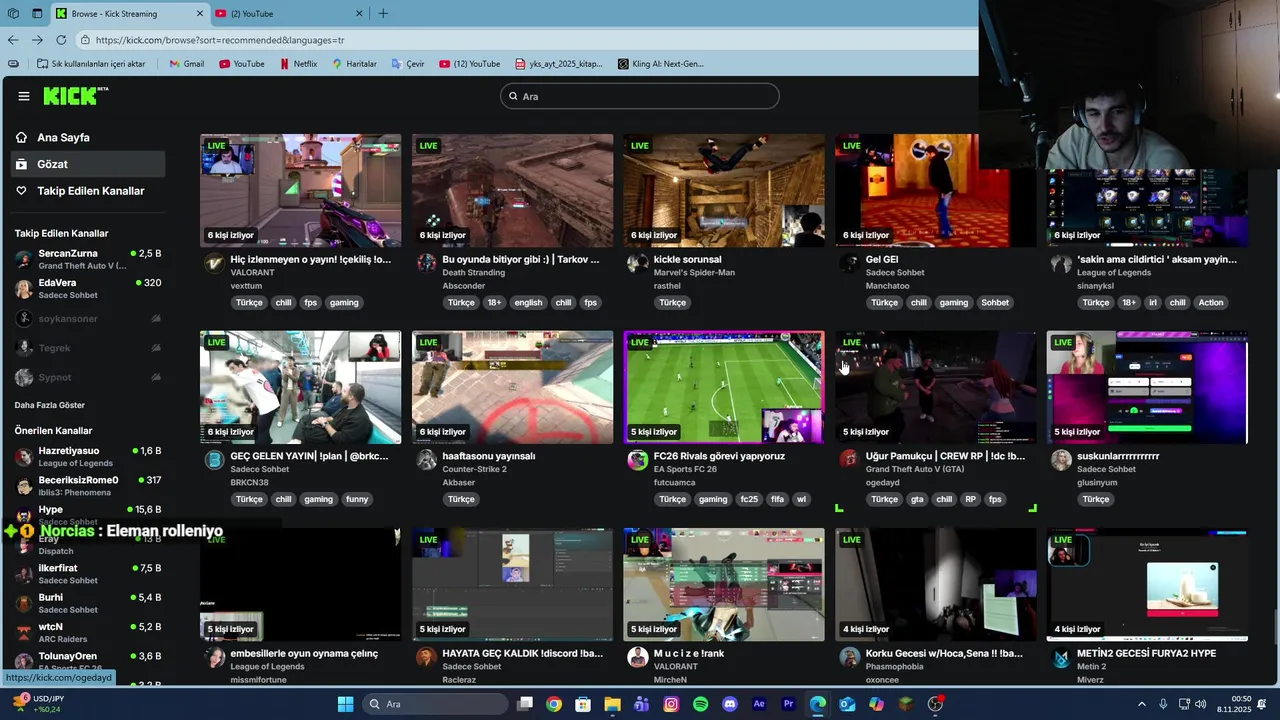Open the FC26 Rivals stream thumbnail
The width and height of the screenshot is (1280, 720).
click(724, 387)
